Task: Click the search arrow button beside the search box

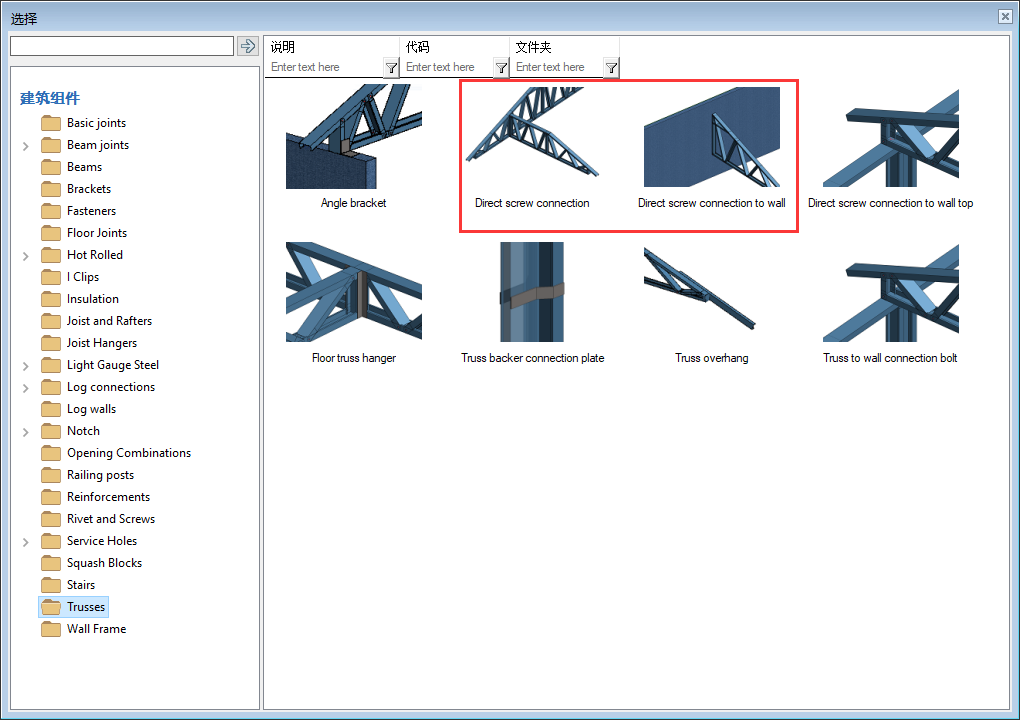Action: click(x=247, y=46)
